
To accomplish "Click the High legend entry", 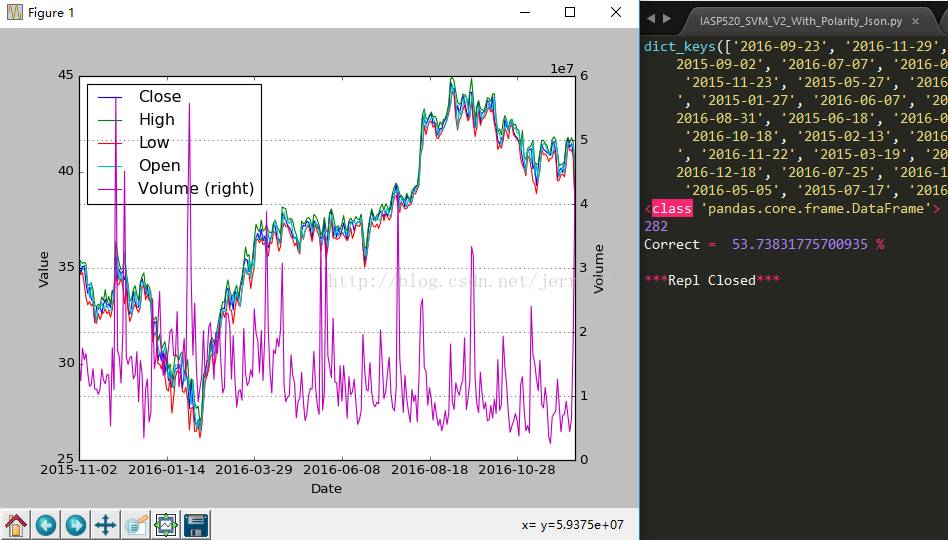I will point(157,120).
